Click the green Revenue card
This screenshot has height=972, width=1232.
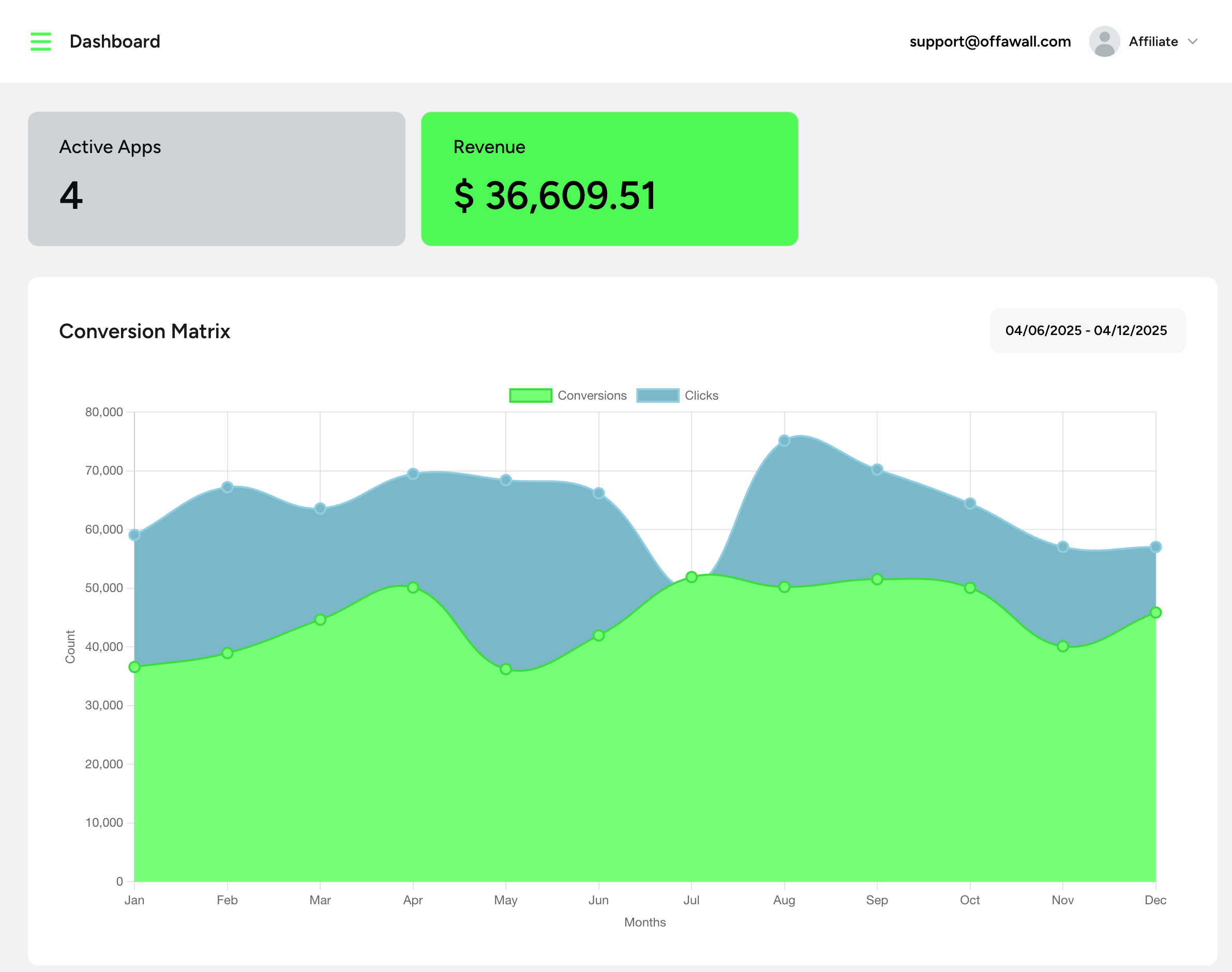click(x=609, y=179)
